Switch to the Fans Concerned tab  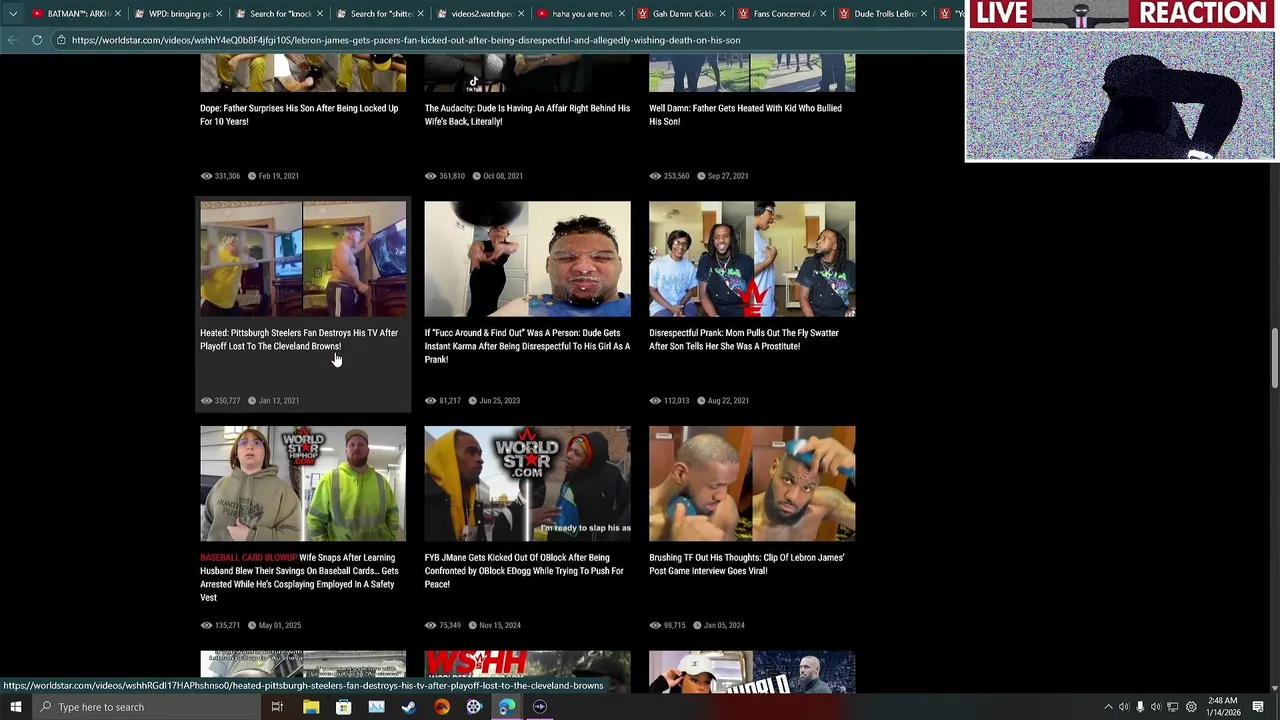tap(783, 14)
